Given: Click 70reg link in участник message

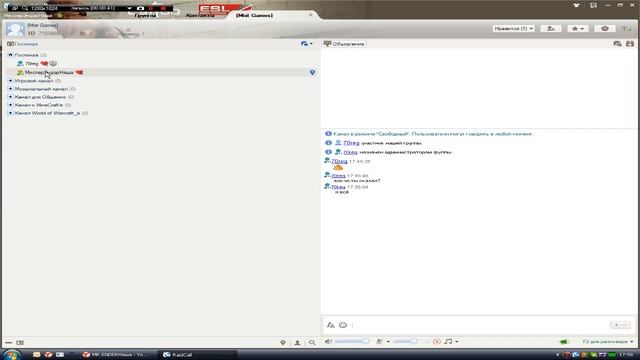Looking at the screenshot, I should click(x=351, y=143).
